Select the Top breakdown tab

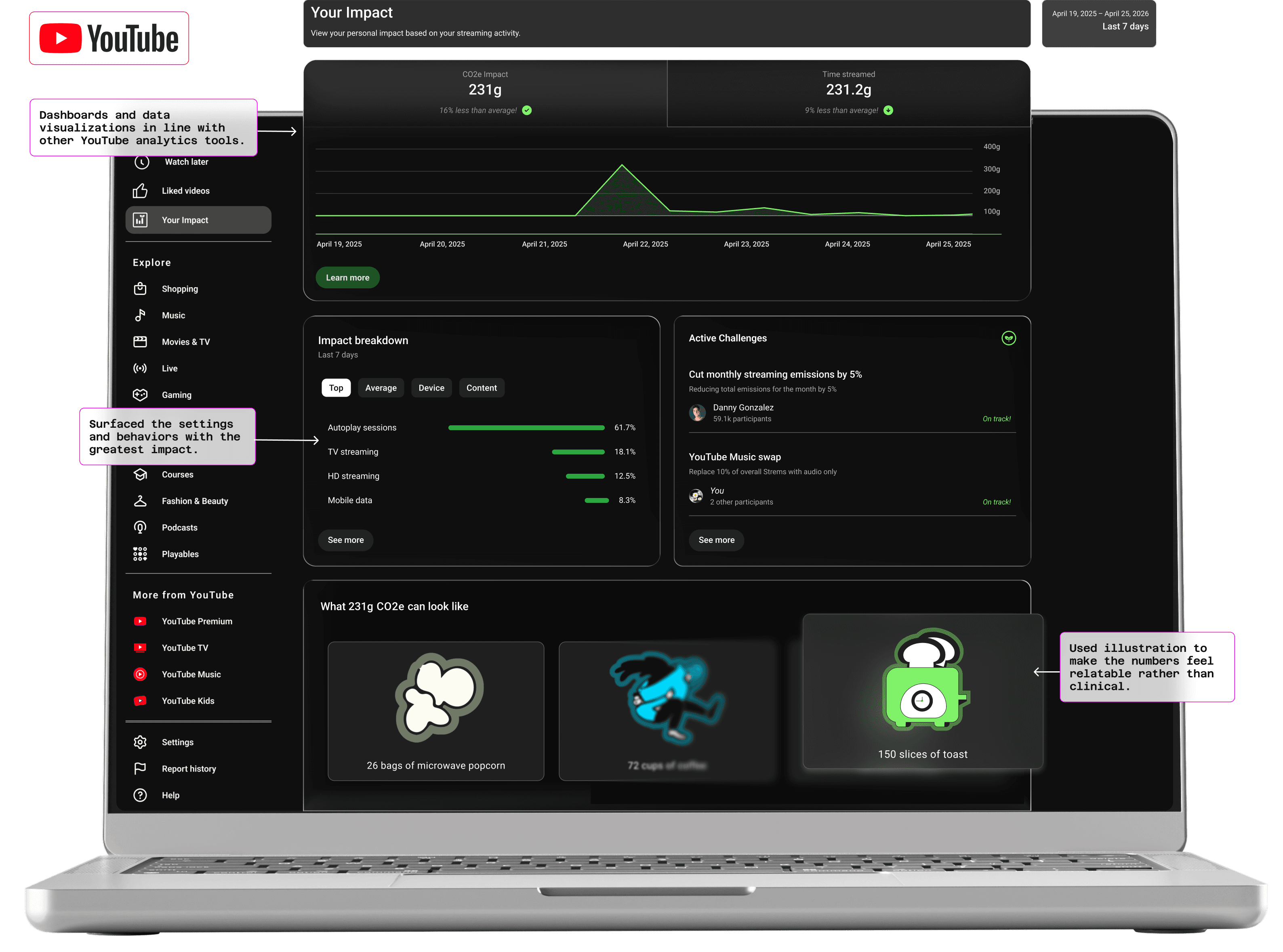point(336,388)
